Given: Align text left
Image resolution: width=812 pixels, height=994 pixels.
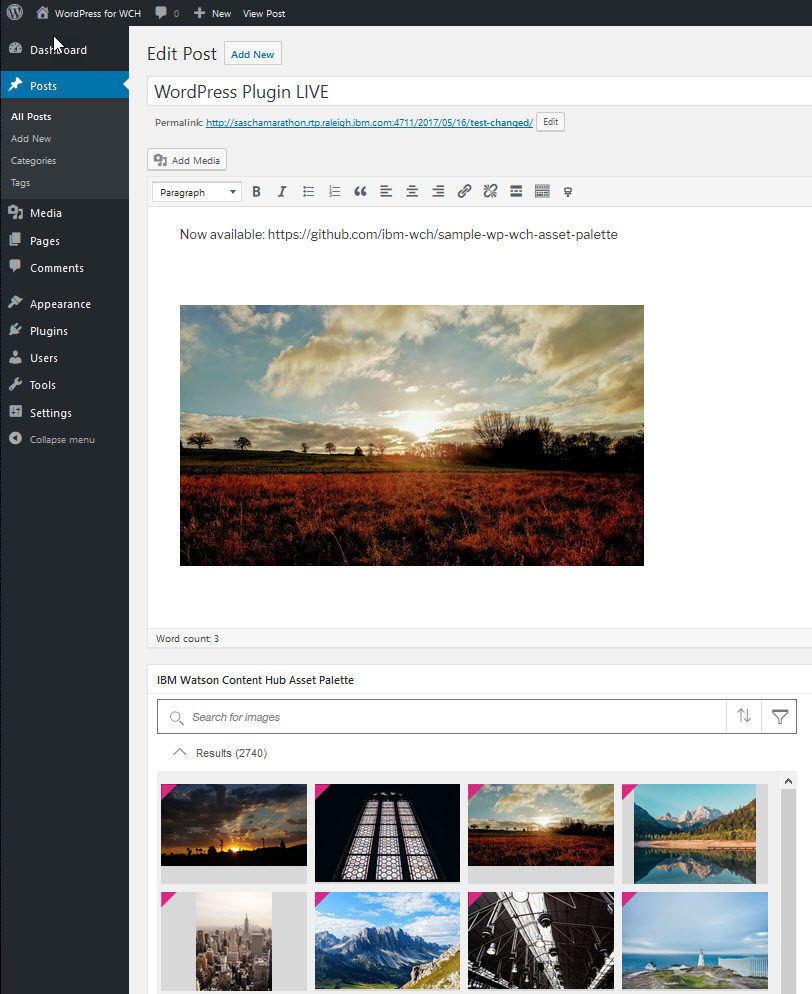Looking at the screenshot, I should click(386, 191).
